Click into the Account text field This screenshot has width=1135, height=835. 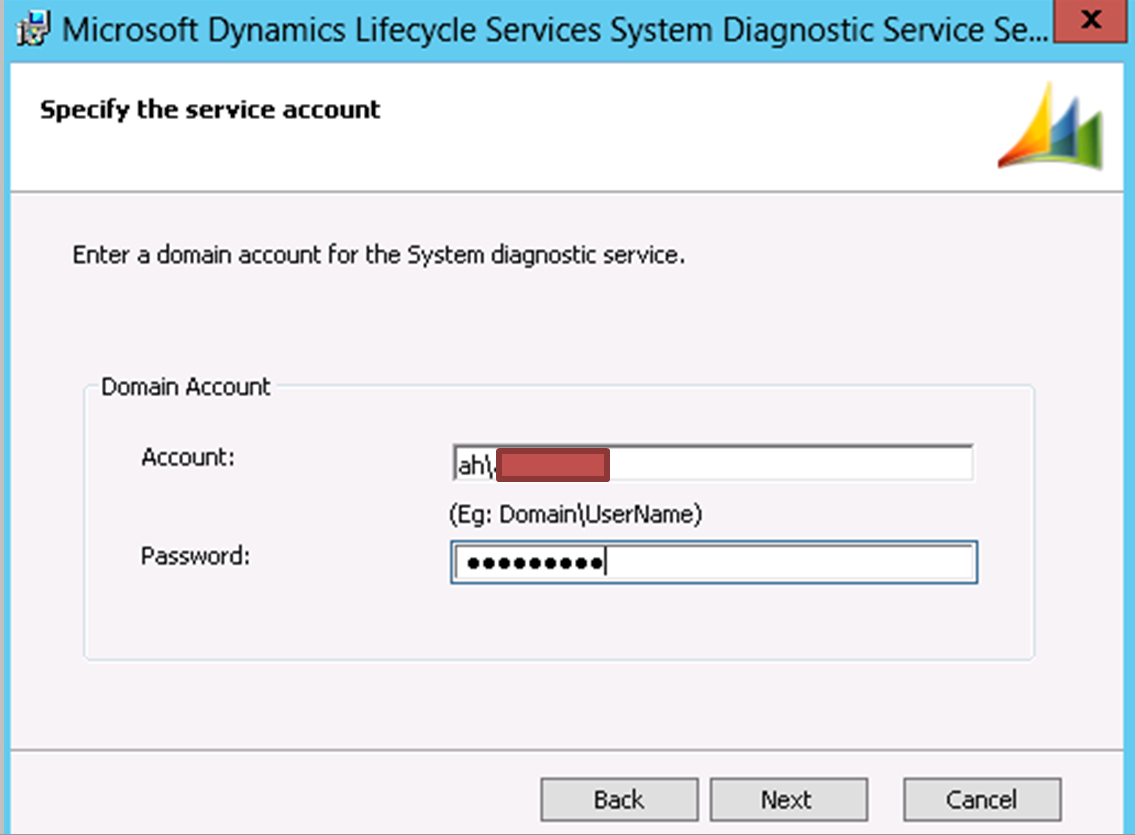[x=750, y=462]
